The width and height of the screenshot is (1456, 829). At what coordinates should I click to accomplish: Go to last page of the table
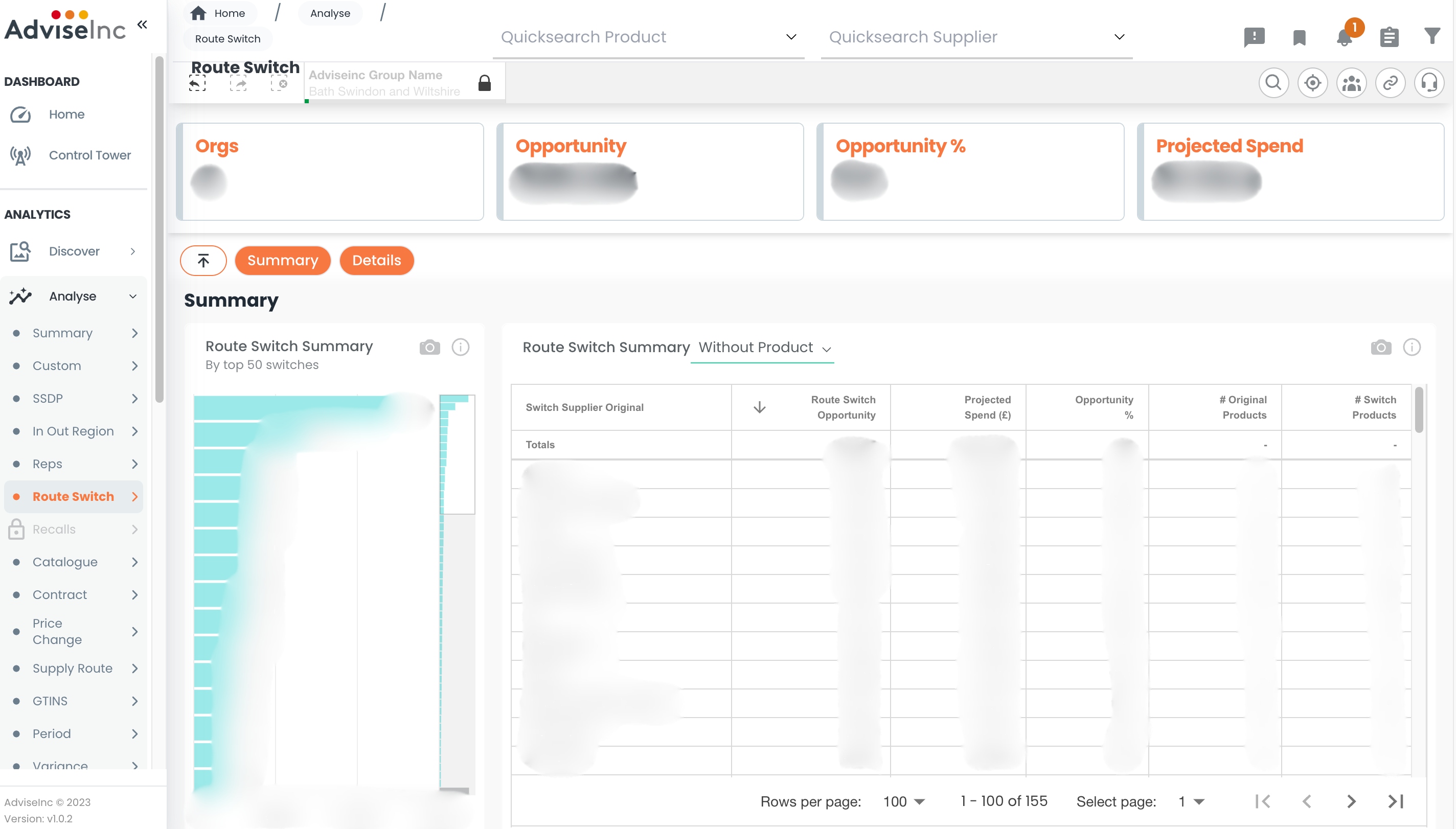(x=1396, y=802)
